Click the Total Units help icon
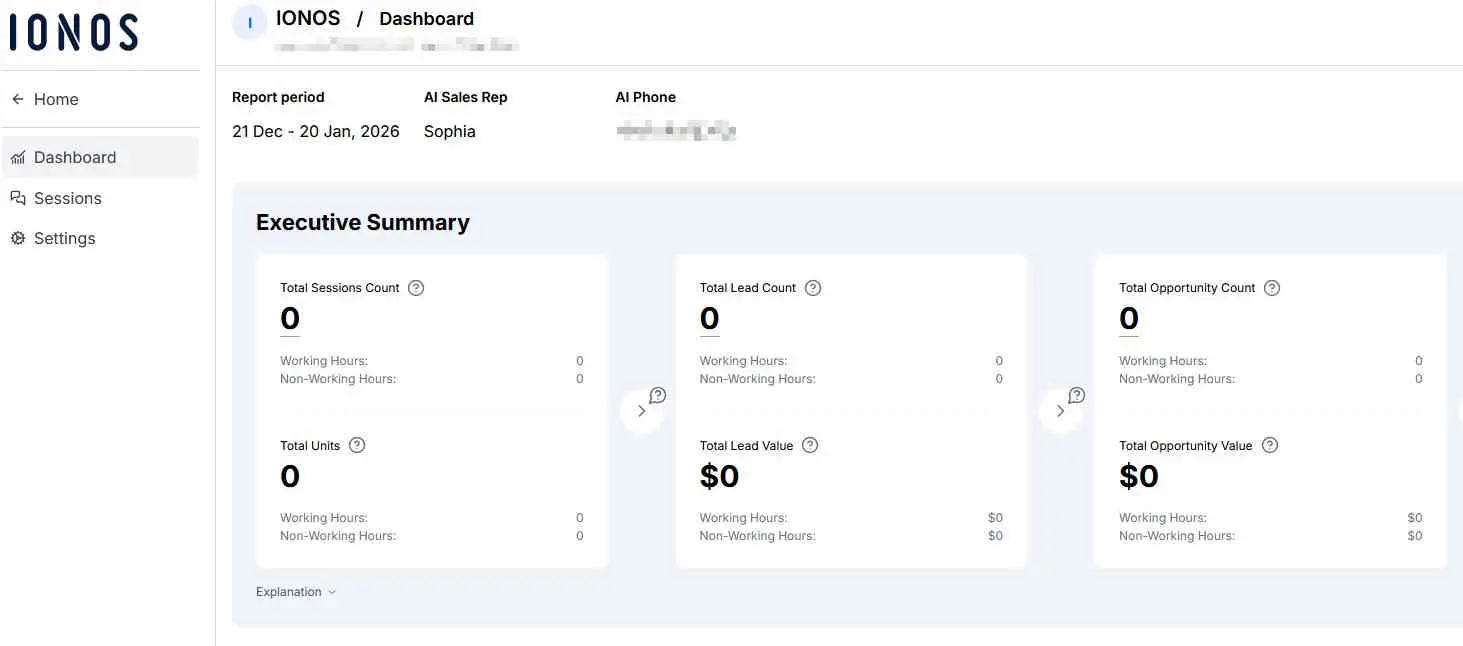This screenshot has width=1463, height=646. [358, 444]
